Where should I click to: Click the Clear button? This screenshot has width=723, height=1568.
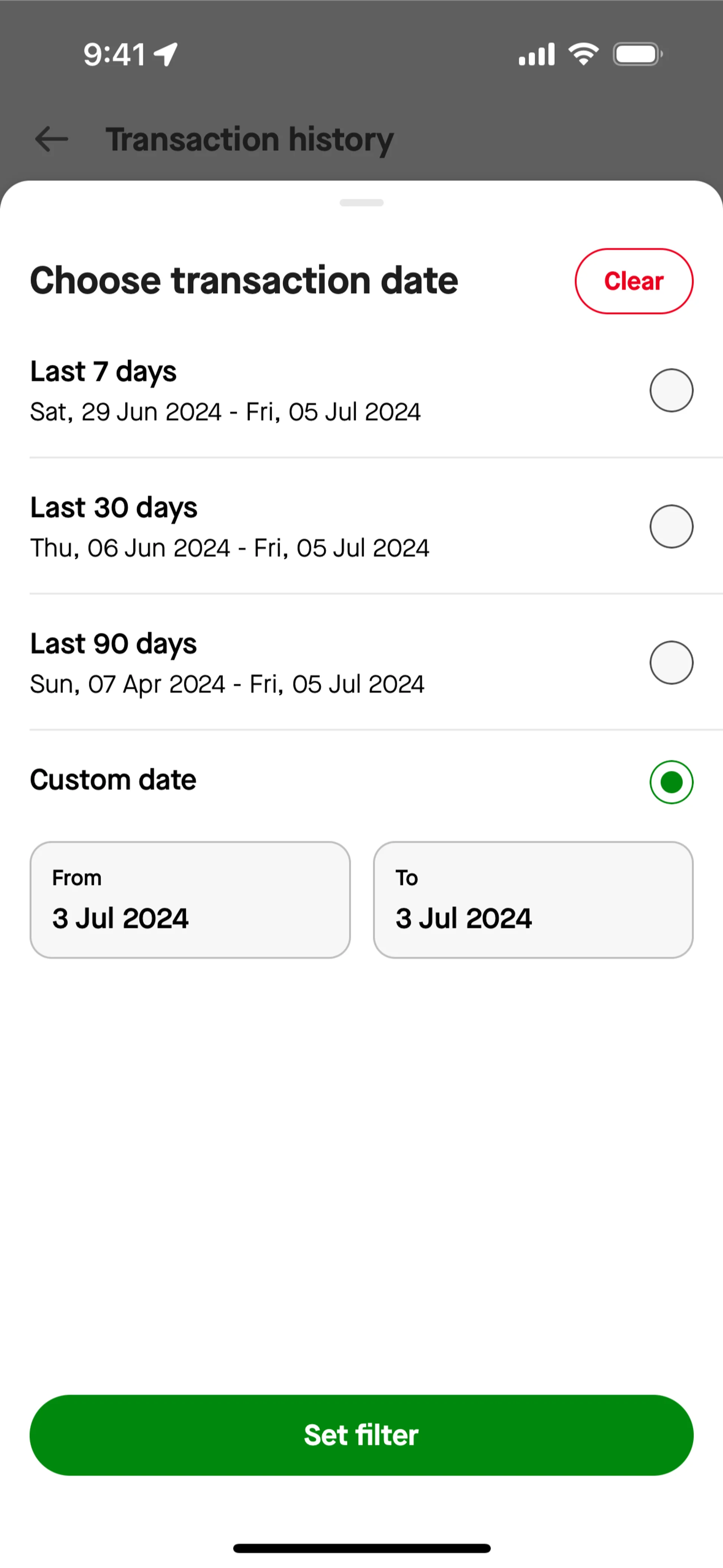click(633, 281)
